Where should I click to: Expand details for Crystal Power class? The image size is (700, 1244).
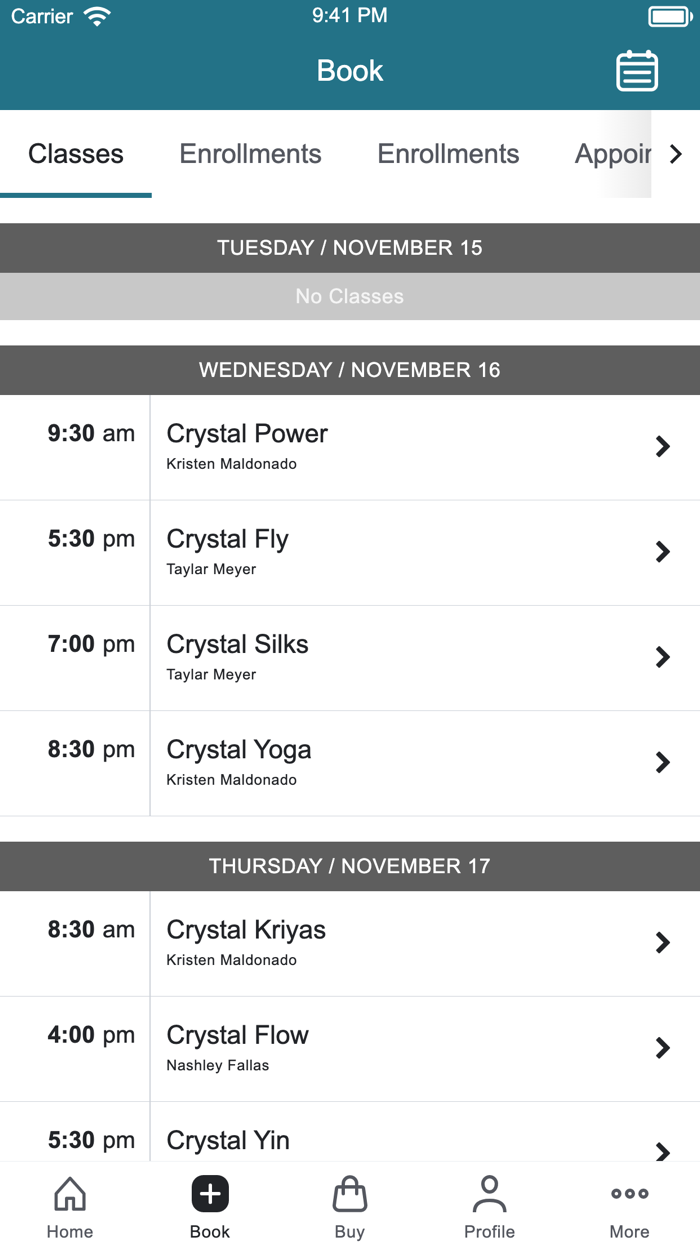pyautogui.click(x=662, y=447)
